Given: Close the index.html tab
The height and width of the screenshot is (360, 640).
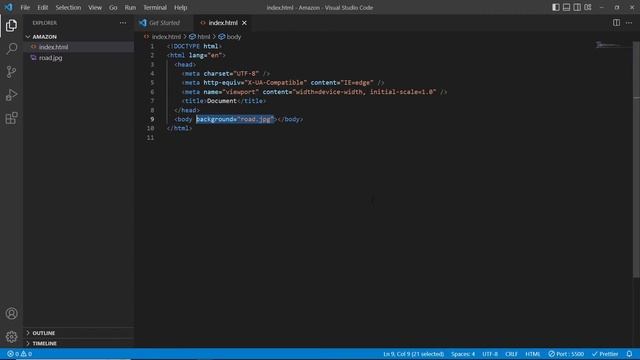Looking at the screenshot, I should point(244,23).
